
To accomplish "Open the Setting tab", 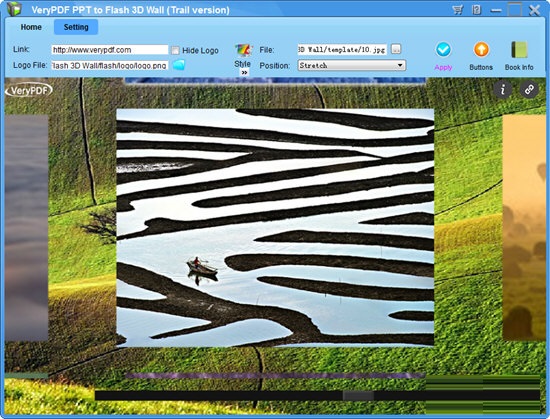I will [76, 27].
